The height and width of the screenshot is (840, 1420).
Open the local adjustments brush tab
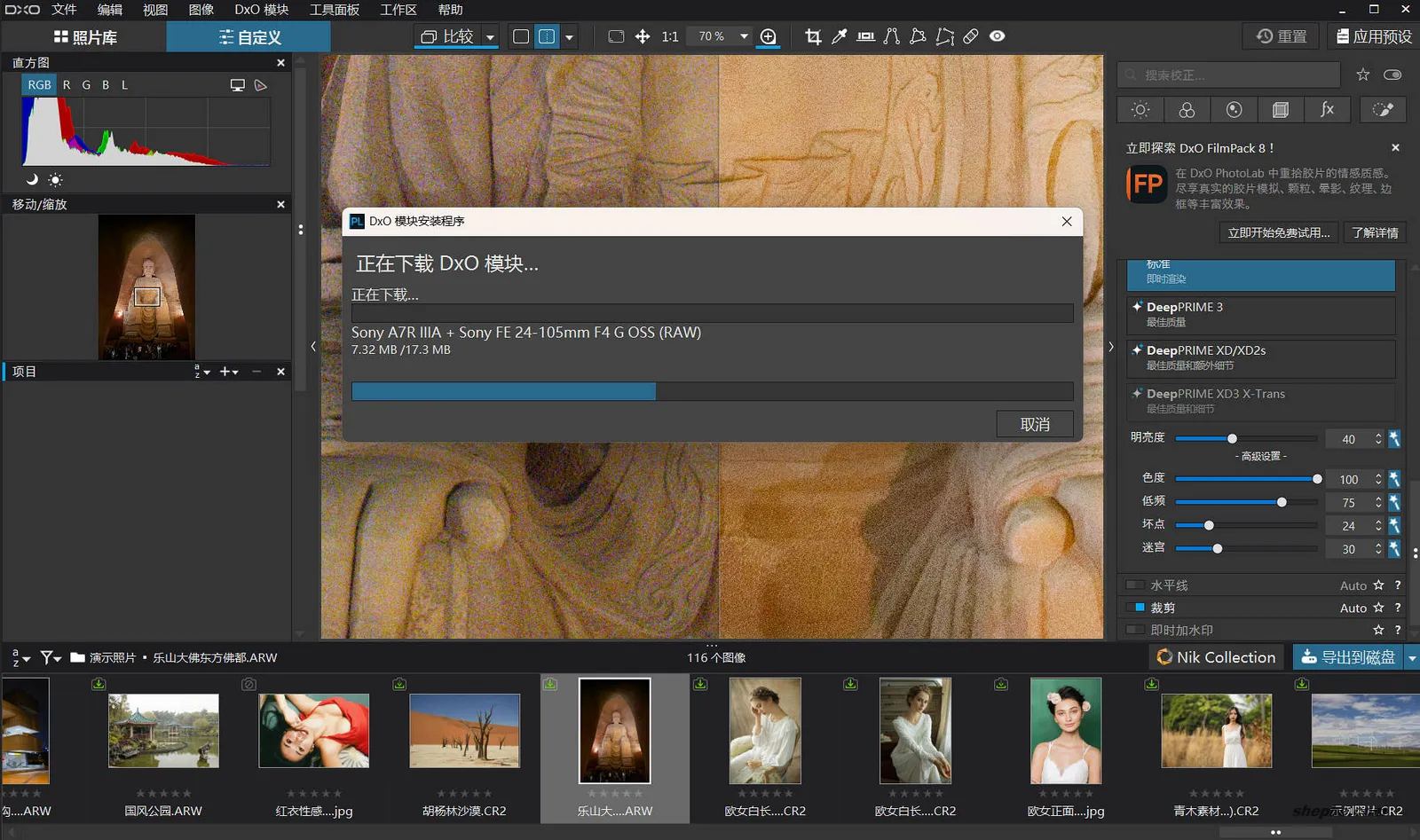(1383, 109)
